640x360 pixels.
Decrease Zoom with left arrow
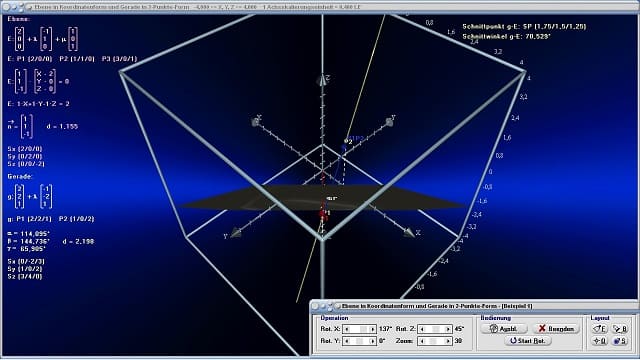422,341
